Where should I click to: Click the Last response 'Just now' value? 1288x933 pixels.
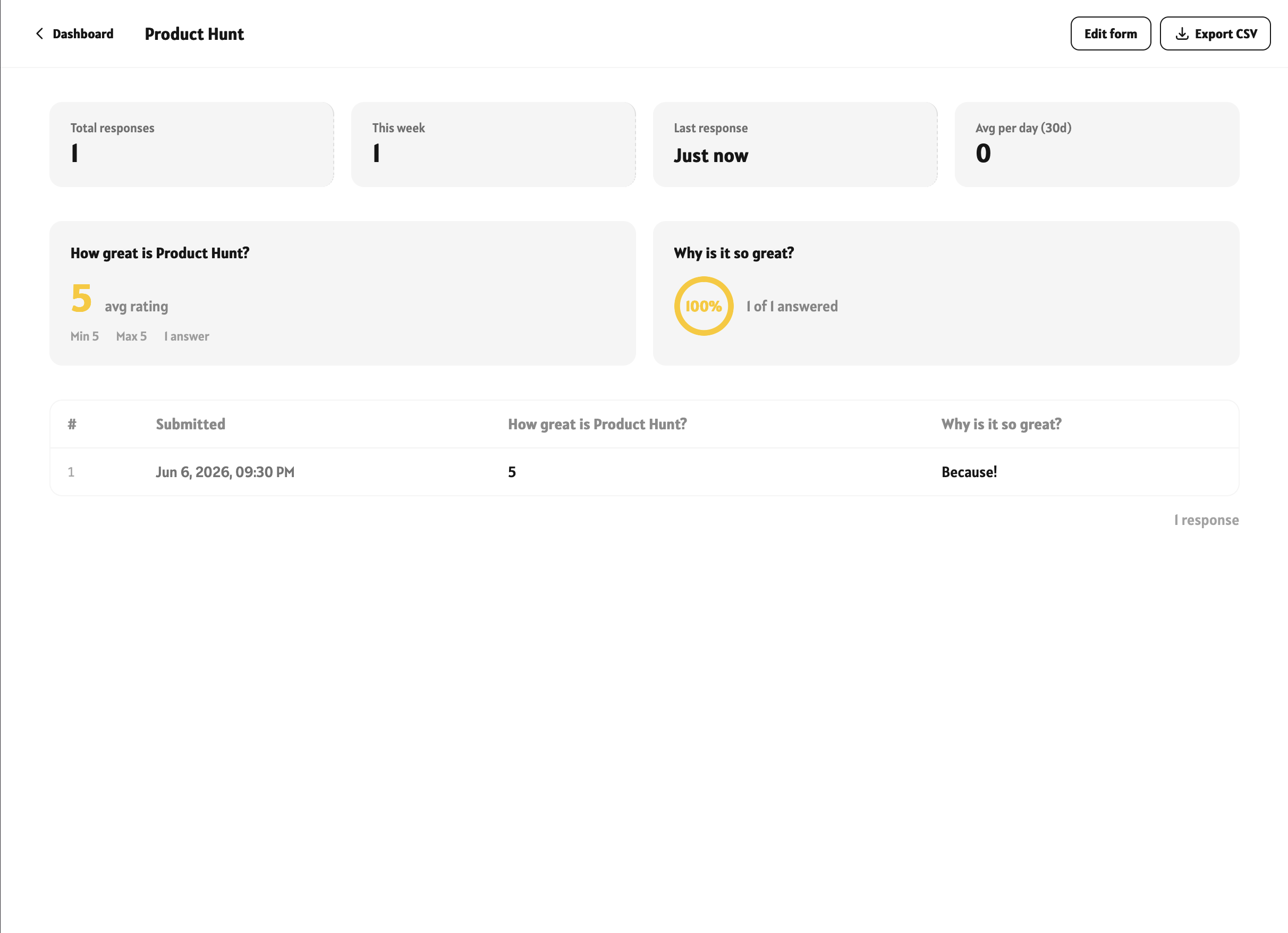(711, 156)
